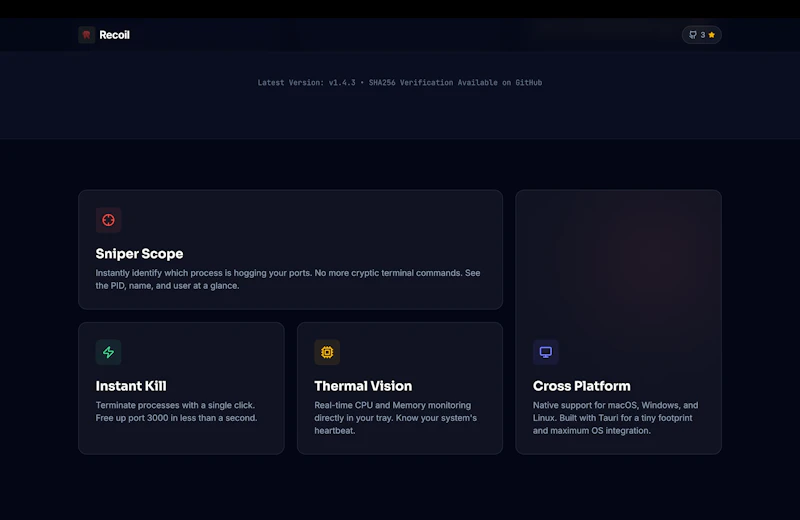The image size is (800, 520).
Task: Click the Sniper Scope crosshair icon
Action: [x=108, y=220]
